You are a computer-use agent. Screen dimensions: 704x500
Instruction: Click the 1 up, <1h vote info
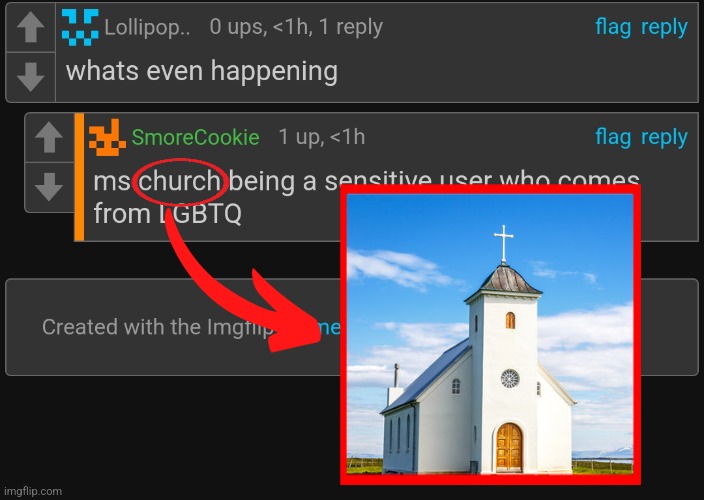tap(322, 137)
